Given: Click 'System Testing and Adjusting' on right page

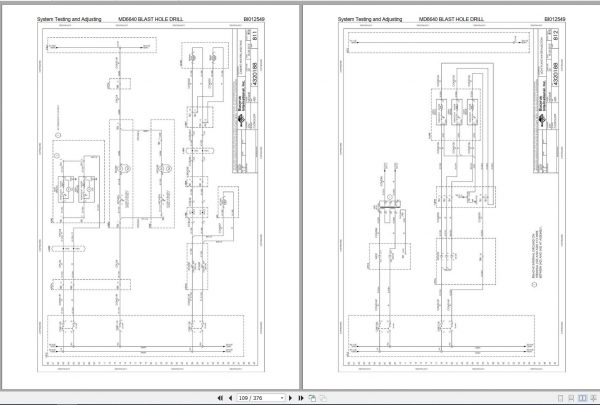Looking at the screenshot, I should click(370, 19).
